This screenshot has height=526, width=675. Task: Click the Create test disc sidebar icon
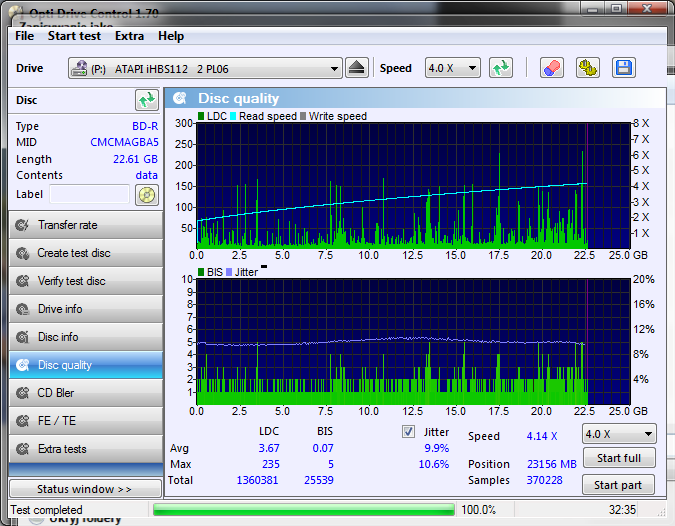[x=22, y=253]
